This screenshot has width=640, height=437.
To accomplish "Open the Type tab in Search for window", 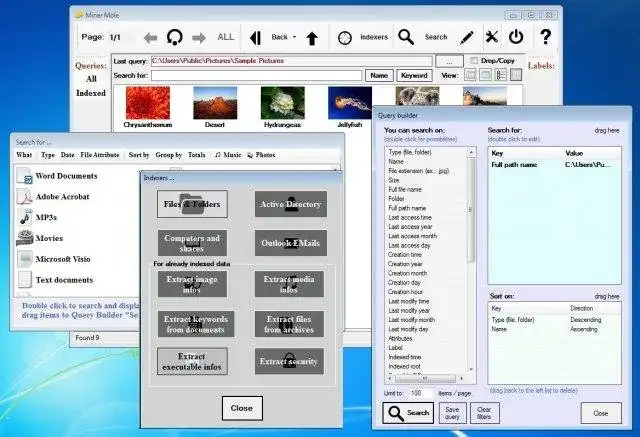I will pos(48,155).
